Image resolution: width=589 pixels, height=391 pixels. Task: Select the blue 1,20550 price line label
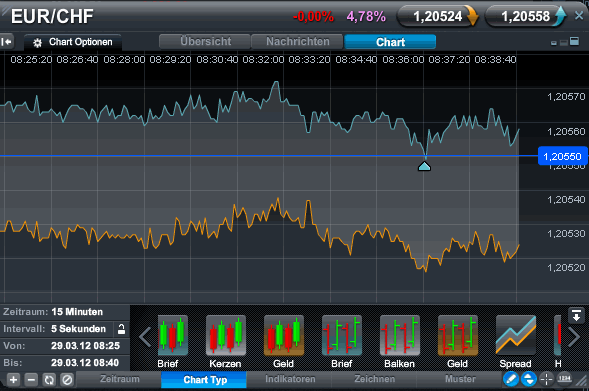click(562, 156)
